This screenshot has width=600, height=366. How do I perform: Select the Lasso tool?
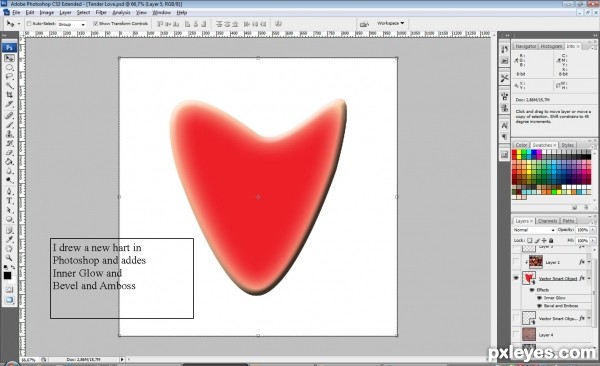(9, 77)
